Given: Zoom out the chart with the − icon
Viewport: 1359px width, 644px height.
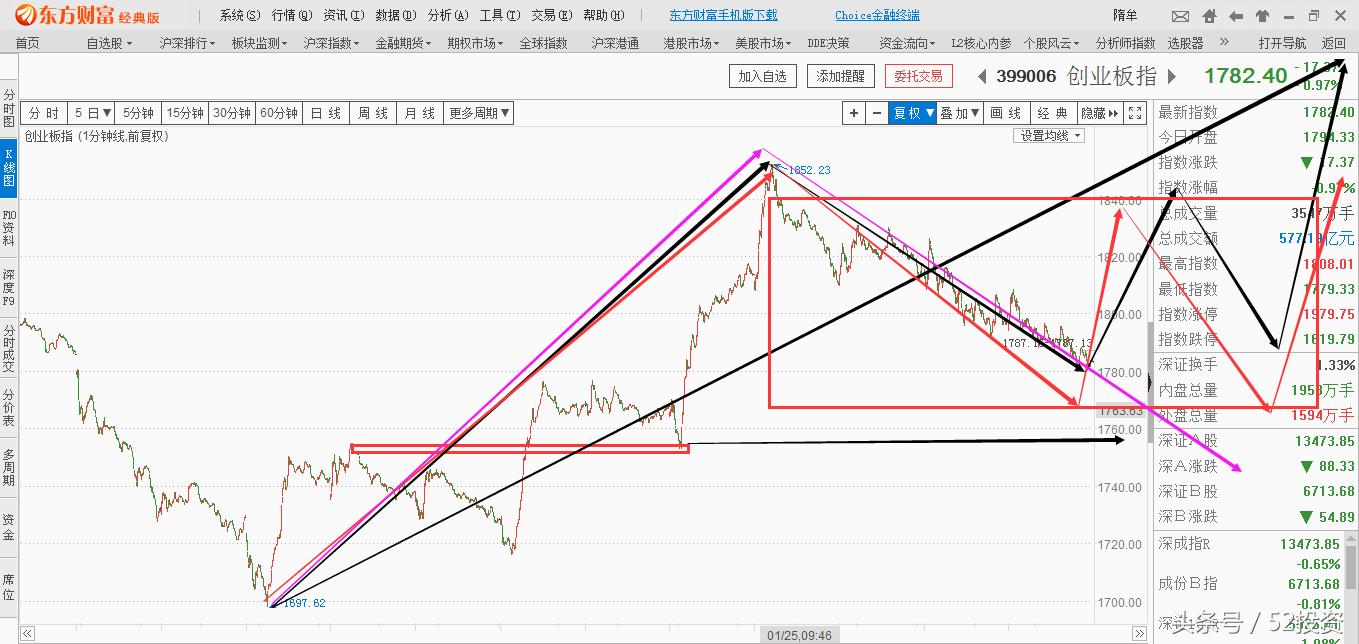Looking at the screenshot, I should tap(877, 113).
